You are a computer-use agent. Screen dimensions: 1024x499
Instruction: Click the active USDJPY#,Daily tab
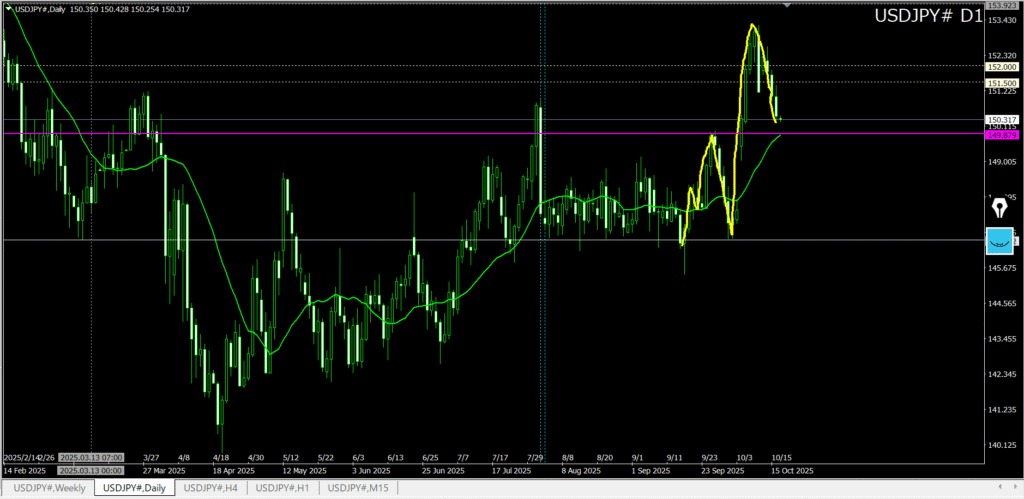tap(134, 487)
